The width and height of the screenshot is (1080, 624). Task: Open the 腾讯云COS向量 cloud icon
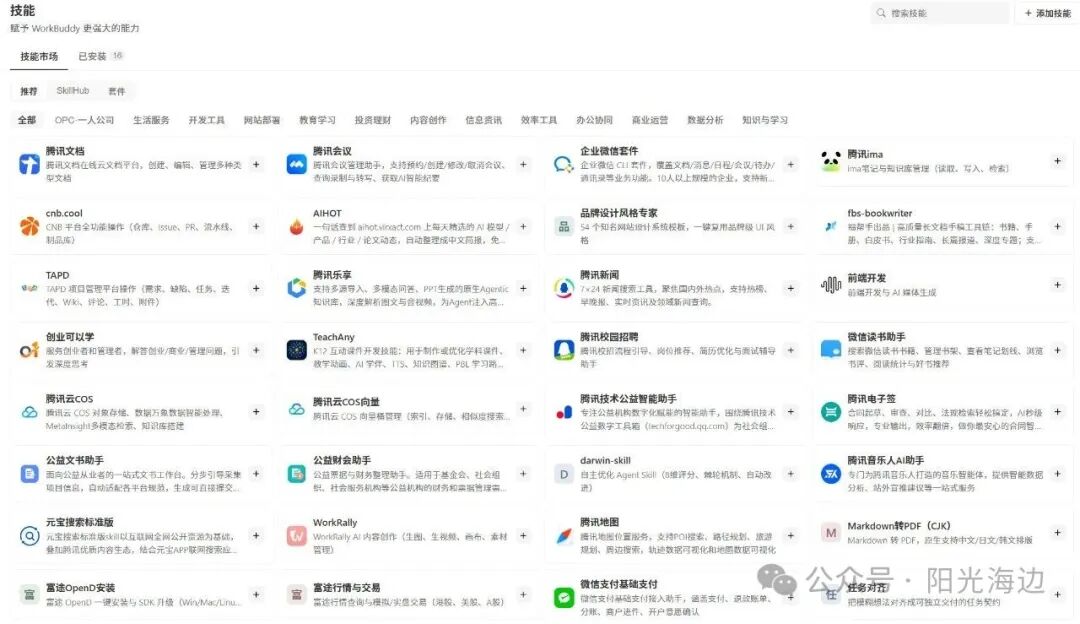[296, 408]
